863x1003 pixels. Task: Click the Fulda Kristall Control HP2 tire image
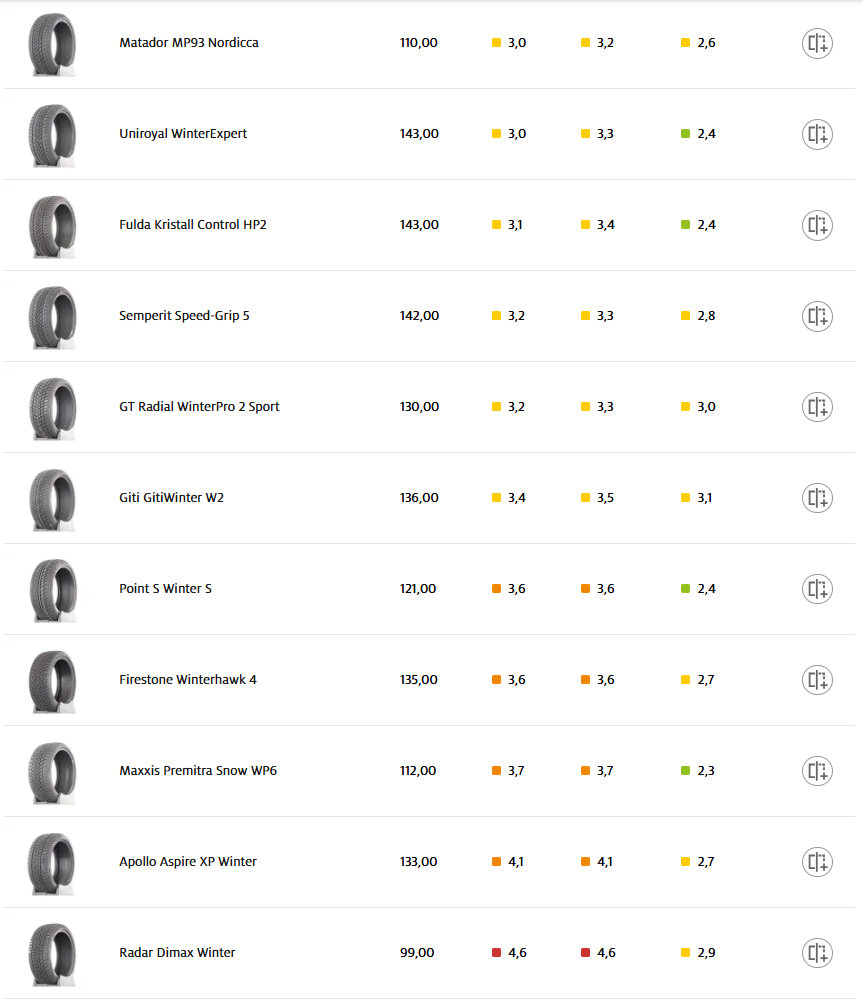click(x=52, y=226)
